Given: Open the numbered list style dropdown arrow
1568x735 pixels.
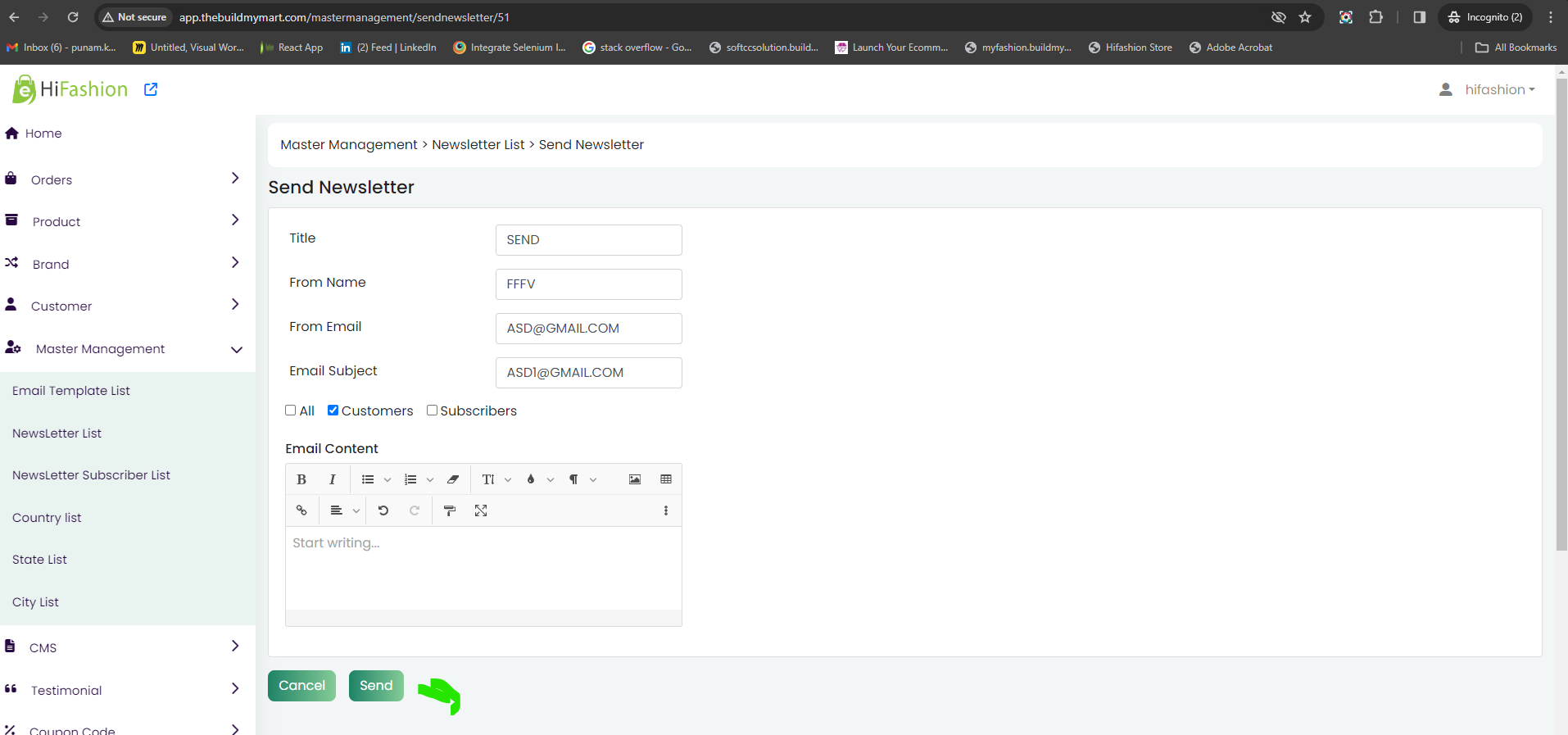Looking at the screenshot, I should (x=430, y=480).
